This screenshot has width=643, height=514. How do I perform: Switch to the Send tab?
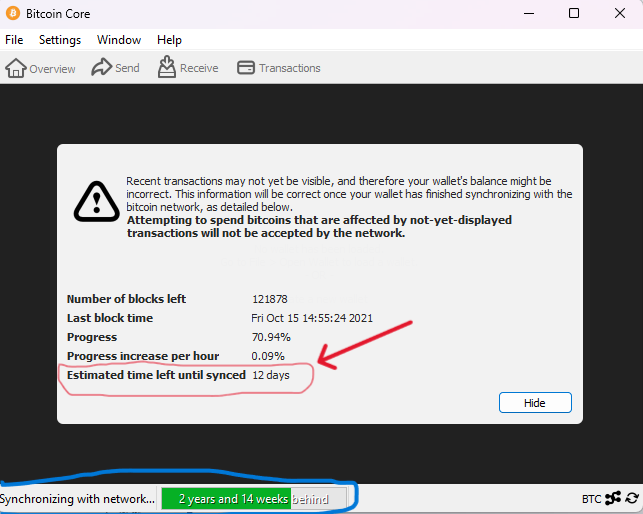point(115,68)
